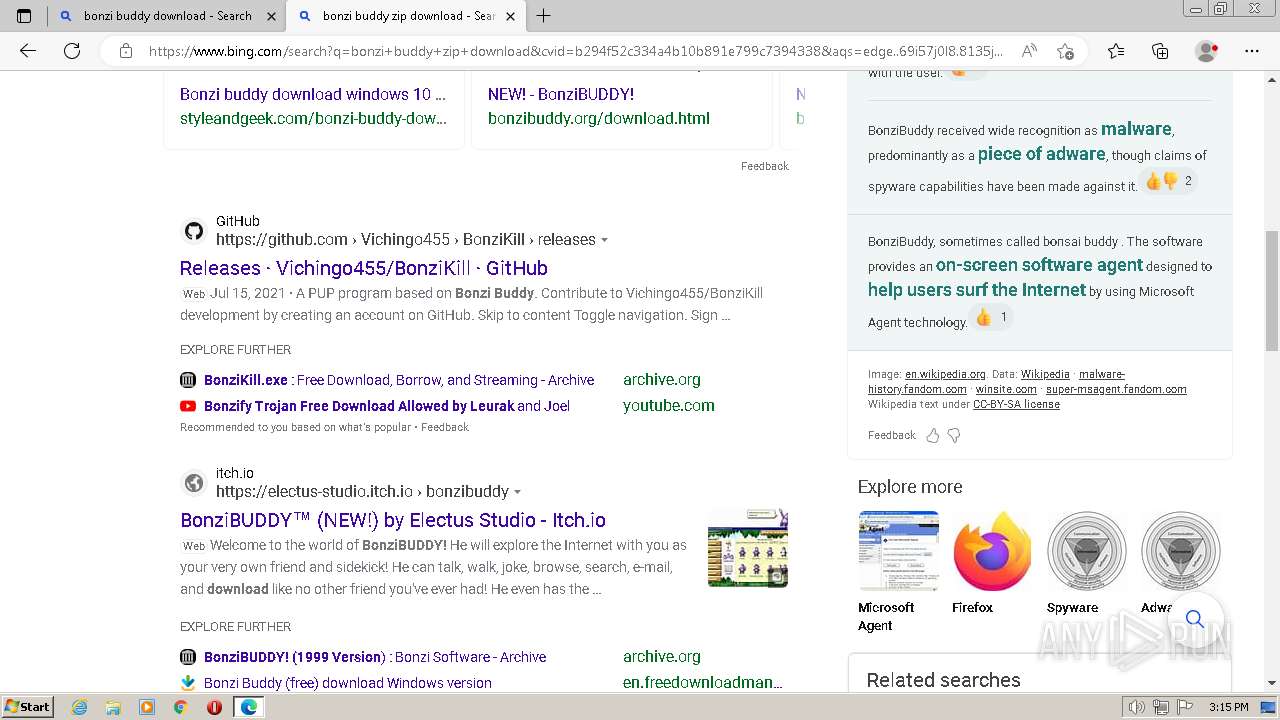Click archive.org icon beside 1999 Version
Viewport: 1280px width, 720px height.
[188, 657]
